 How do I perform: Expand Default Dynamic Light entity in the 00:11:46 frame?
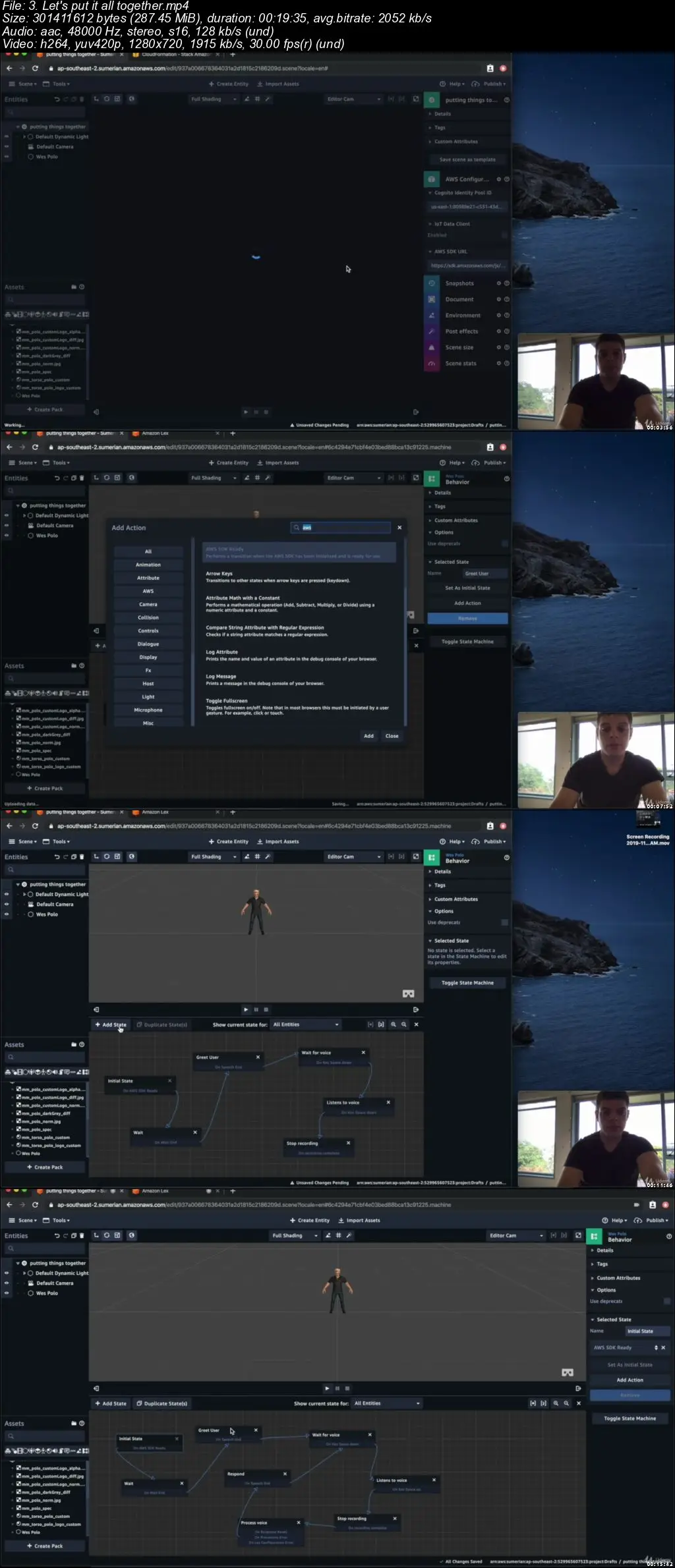click(x=24, y=894)
